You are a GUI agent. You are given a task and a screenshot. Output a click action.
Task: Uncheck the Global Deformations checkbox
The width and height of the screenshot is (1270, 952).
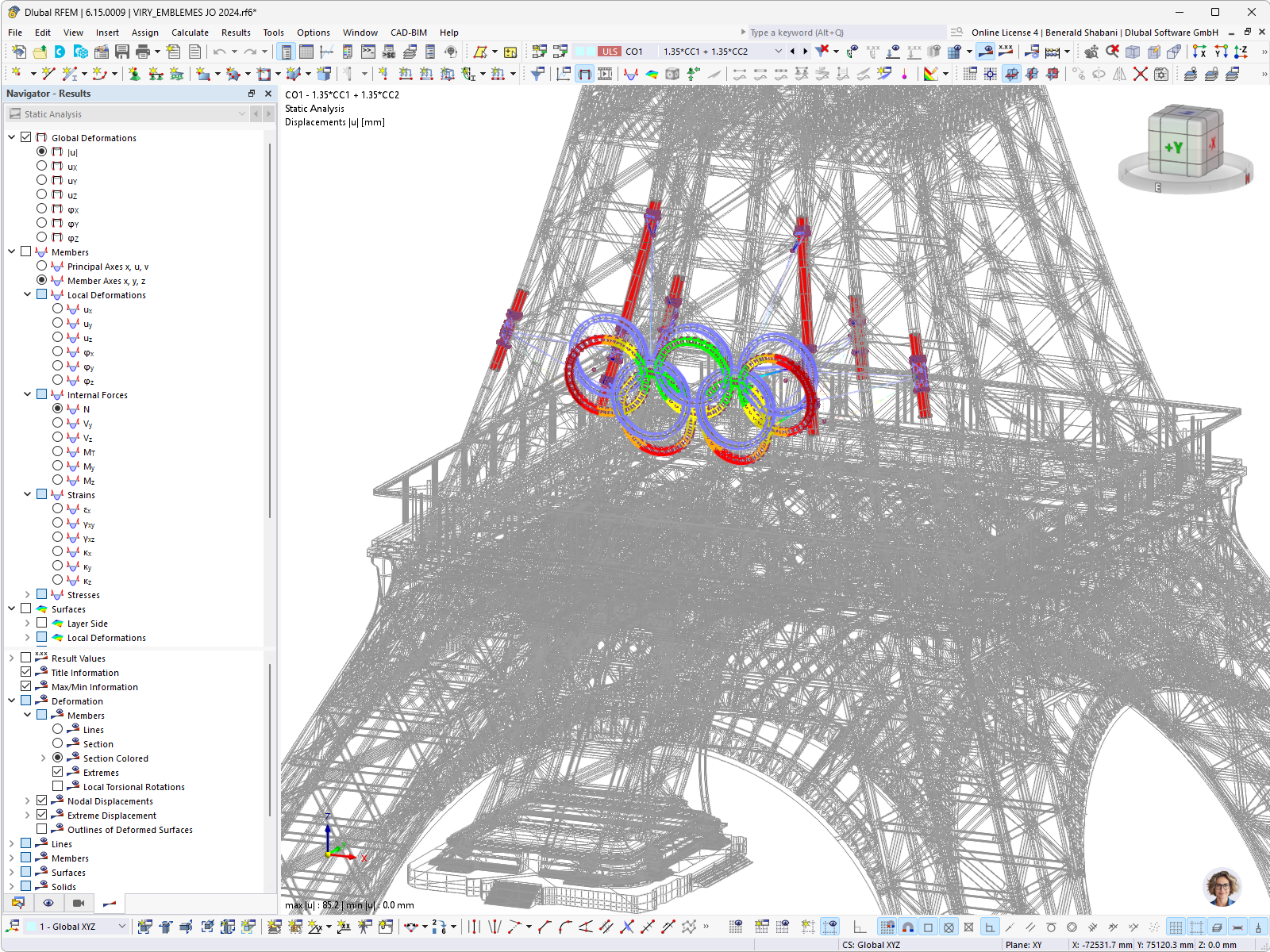click(x=26, y=137)
